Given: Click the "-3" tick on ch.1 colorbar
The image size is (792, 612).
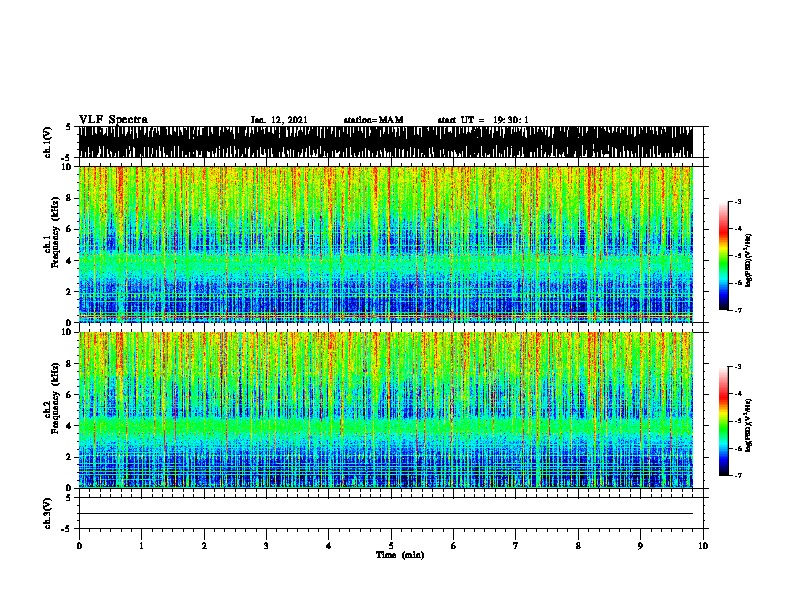Looking at the screenshot, I should click(738, 201).
